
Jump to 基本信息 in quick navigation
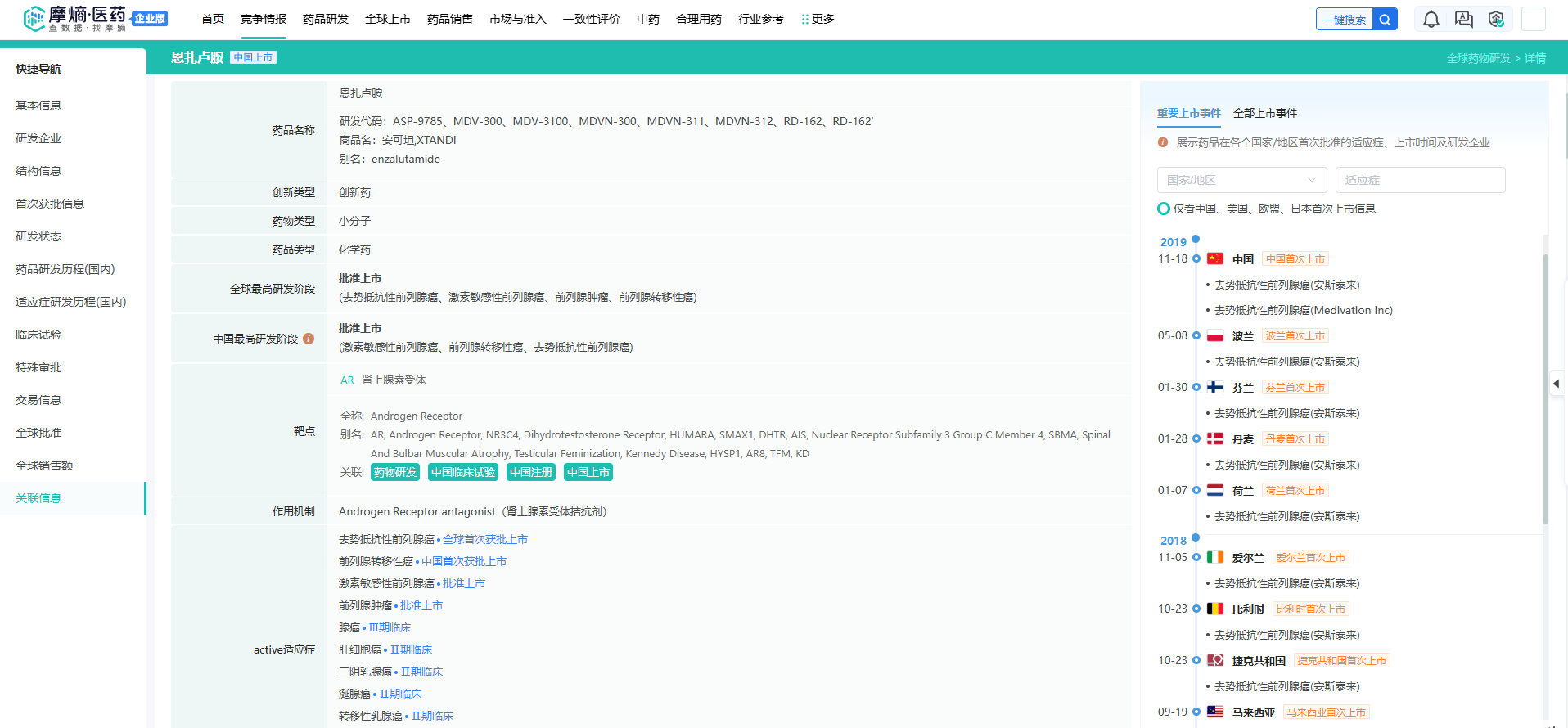coord(38,106)
